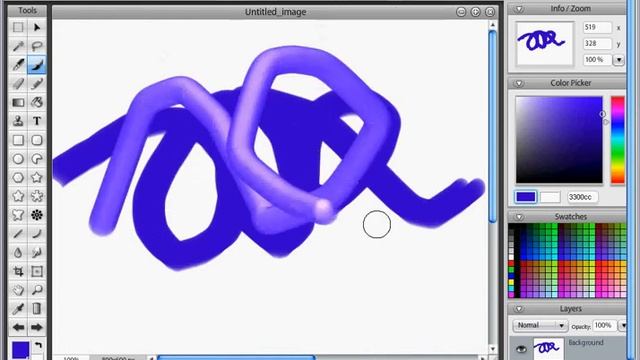
Task: Click the 100 % zoom value field
Action: [598, 60]
